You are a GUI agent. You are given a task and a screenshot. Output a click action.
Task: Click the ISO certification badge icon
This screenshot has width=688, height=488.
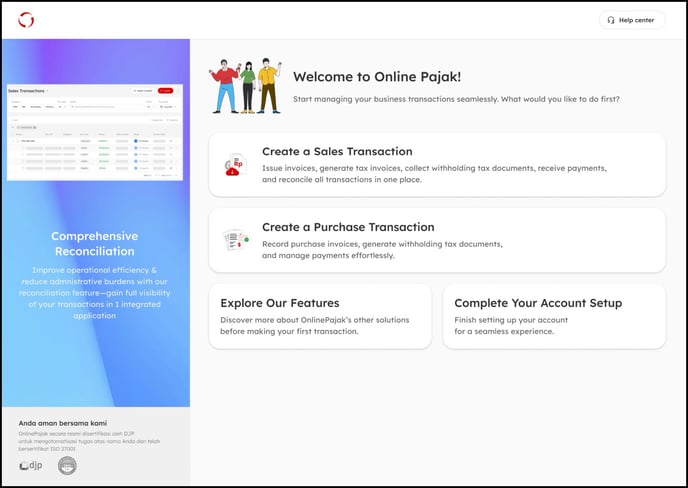pos(67,466)
